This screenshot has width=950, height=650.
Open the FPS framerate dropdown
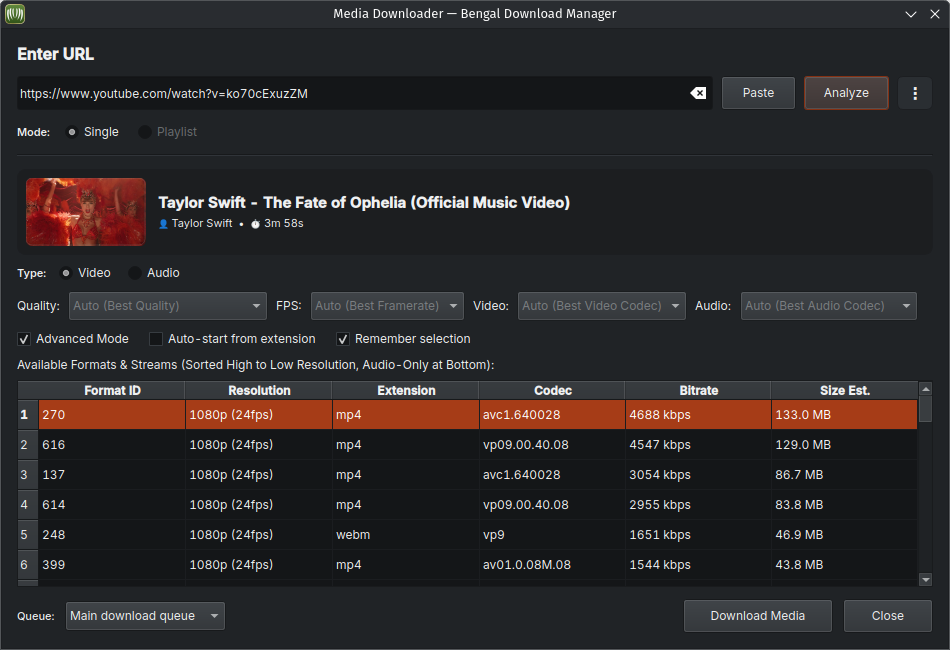point(387,306)
